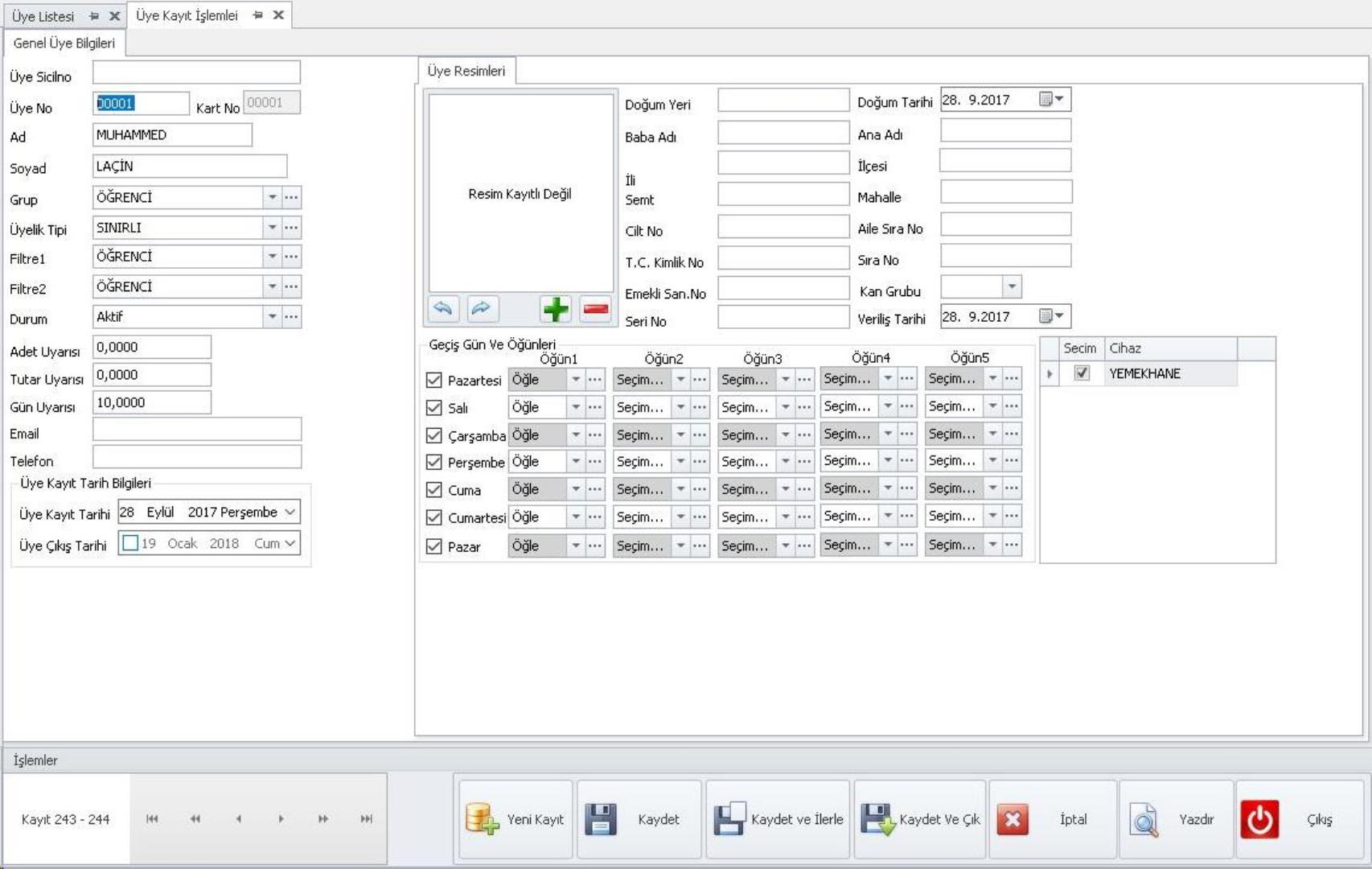Screen dimensions: 1372x869
Task: Toggle the YEMEKHANE device selection checkbox
Action: (x=1082, y=373)
